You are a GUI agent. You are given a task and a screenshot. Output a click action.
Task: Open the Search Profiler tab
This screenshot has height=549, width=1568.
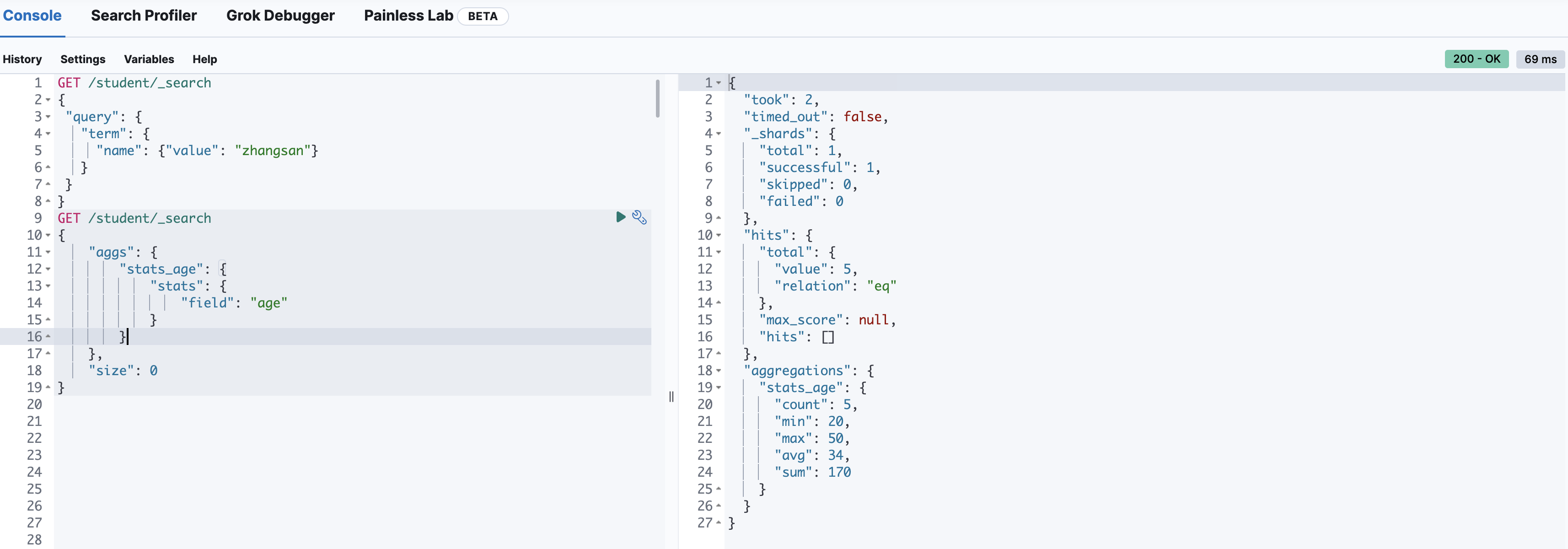144,16
